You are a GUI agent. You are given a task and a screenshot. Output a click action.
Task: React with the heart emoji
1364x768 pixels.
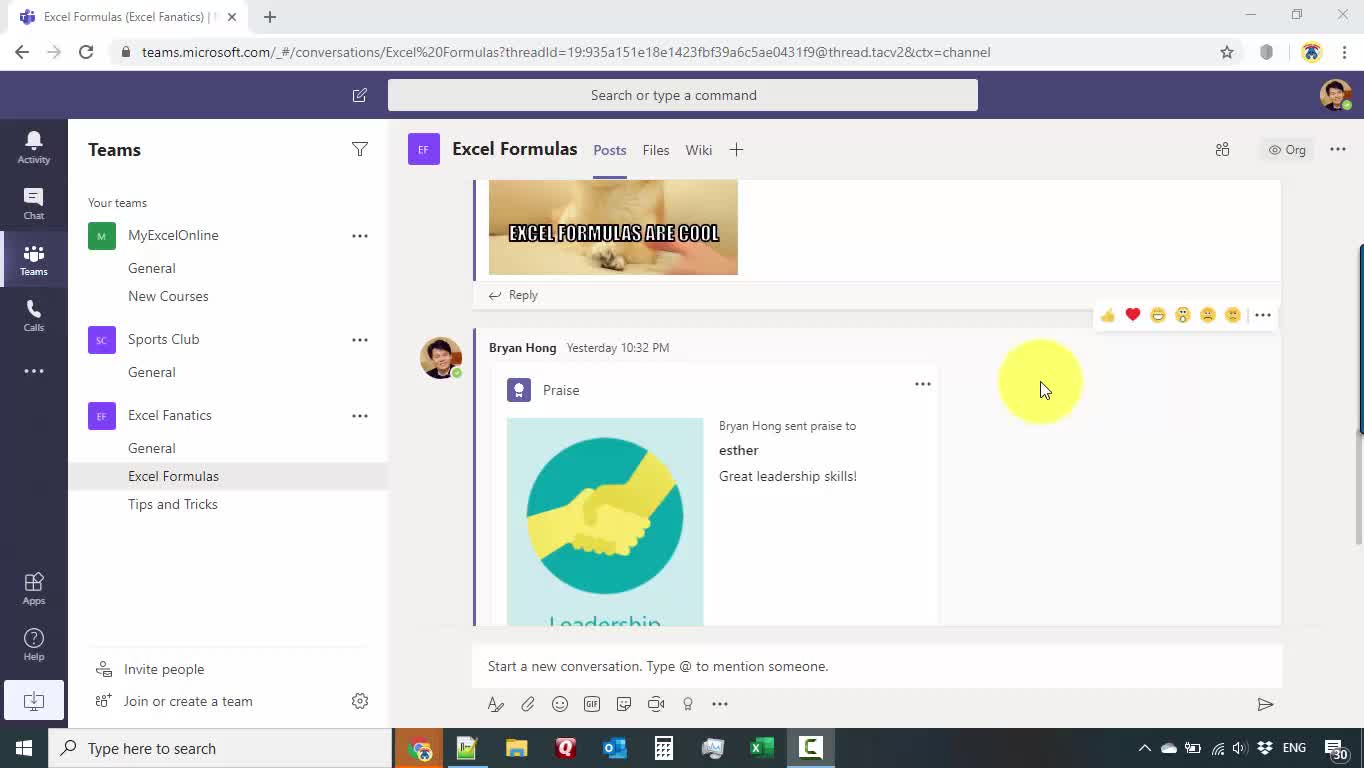pos(1132,315)
